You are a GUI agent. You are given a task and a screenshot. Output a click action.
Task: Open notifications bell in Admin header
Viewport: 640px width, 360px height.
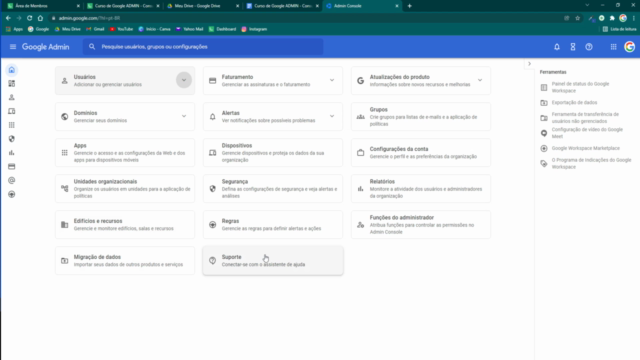[x=557, y=47]
